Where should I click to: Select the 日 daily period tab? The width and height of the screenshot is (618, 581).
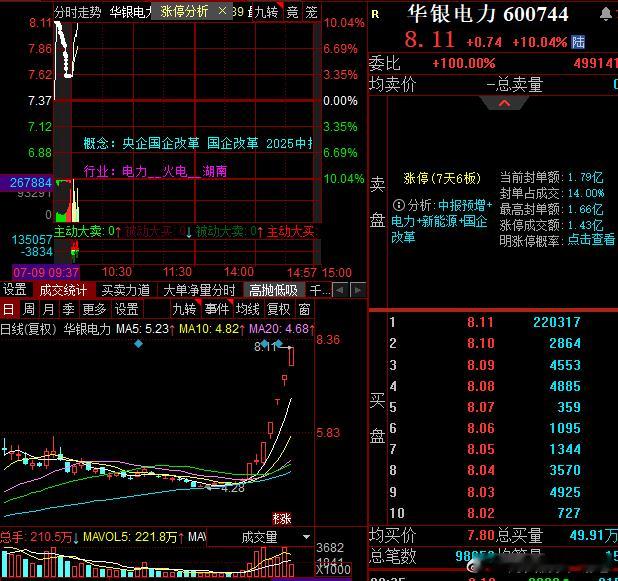point(8,309)
